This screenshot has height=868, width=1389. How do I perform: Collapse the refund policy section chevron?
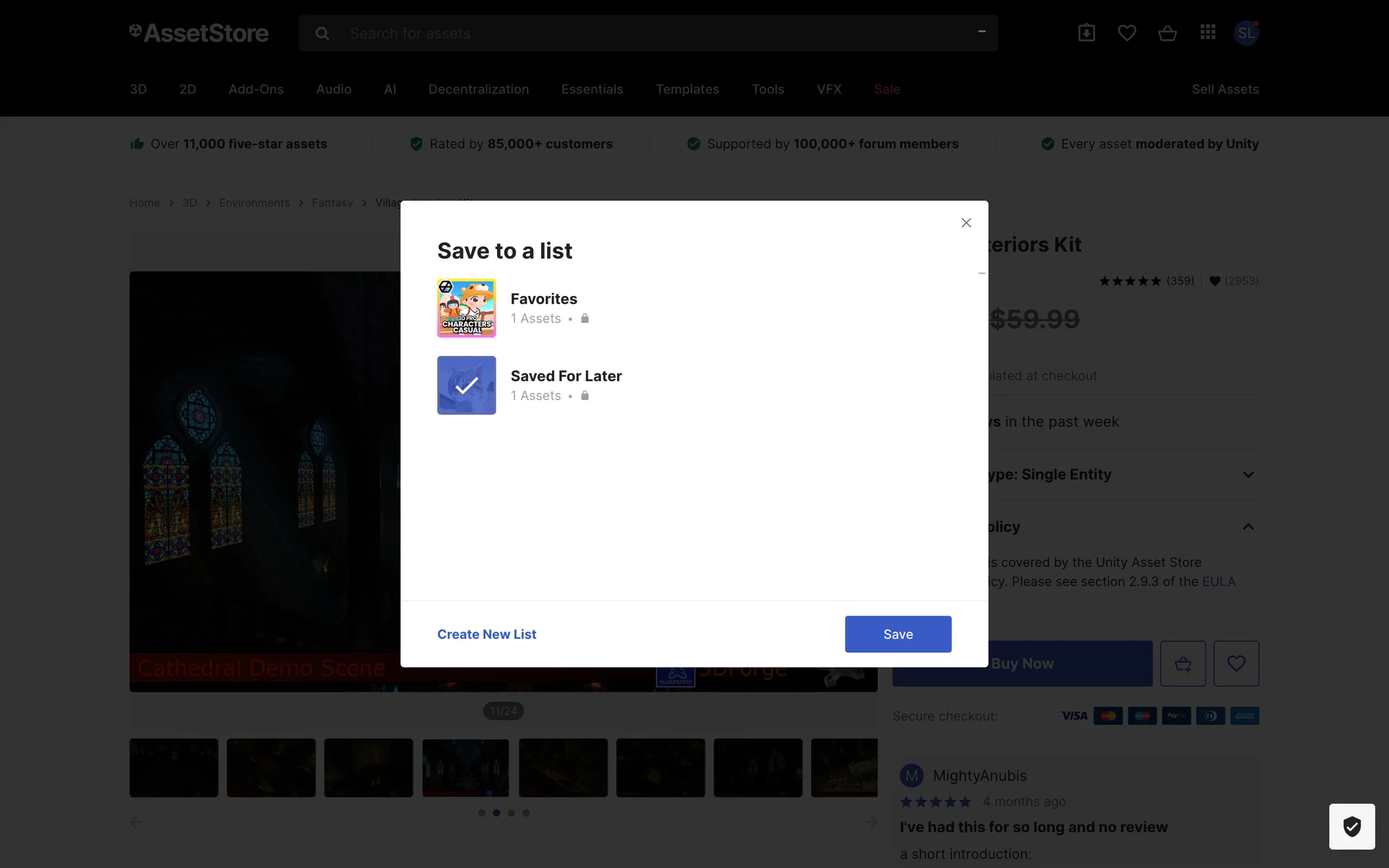pos(1248,527)
